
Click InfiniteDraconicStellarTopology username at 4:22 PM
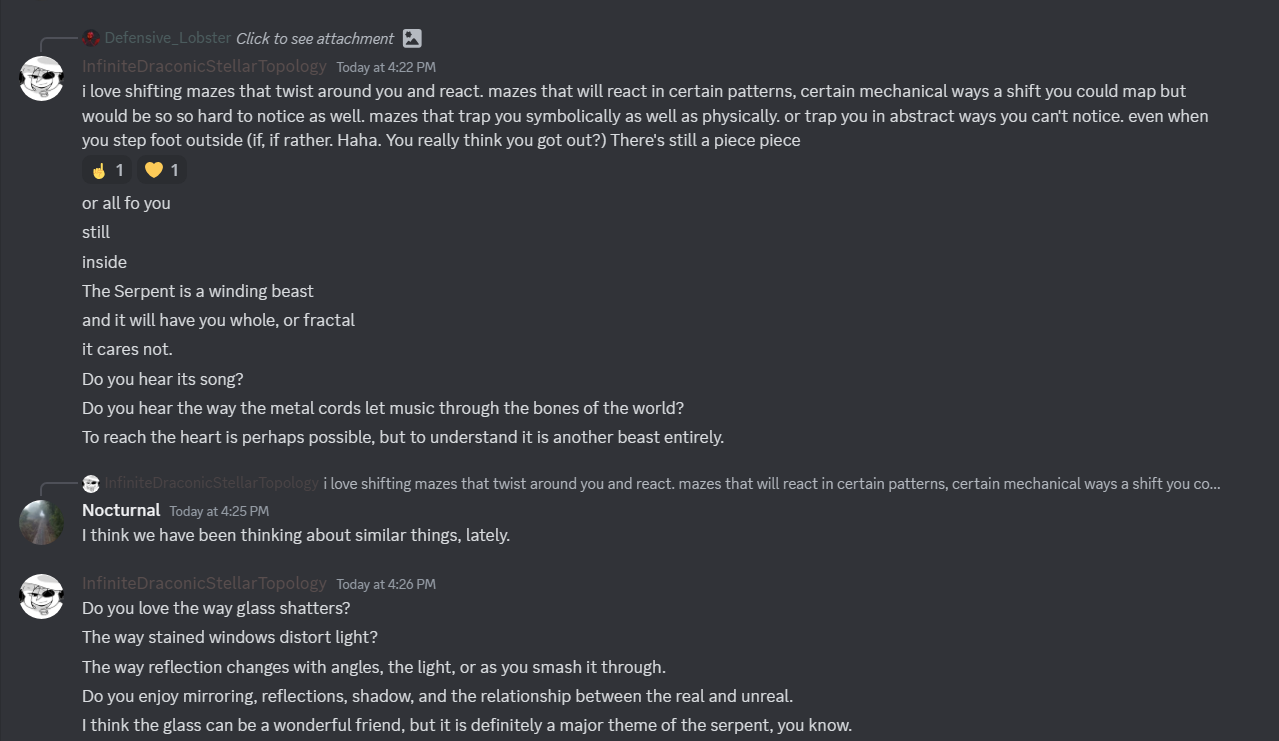[204, 66]
